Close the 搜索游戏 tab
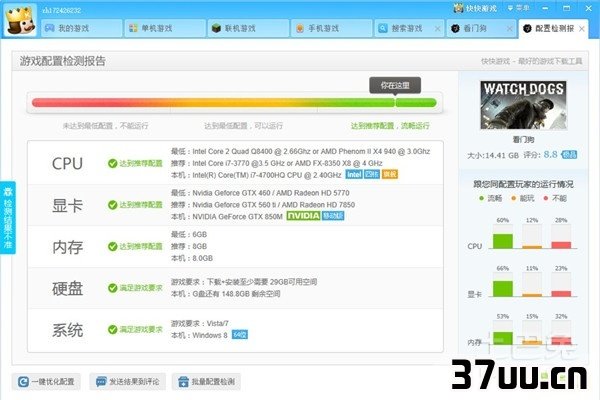The width and height of the screenshot is (600, 400). [x=437, y=29]
